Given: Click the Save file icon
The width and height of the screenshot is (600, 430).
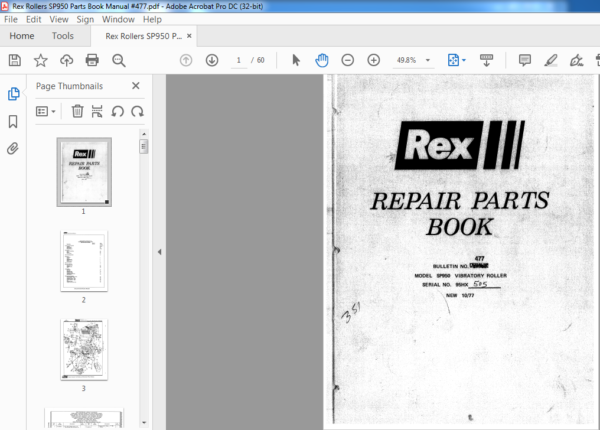Looking at the screenshot, I should [x=15, y=60].
